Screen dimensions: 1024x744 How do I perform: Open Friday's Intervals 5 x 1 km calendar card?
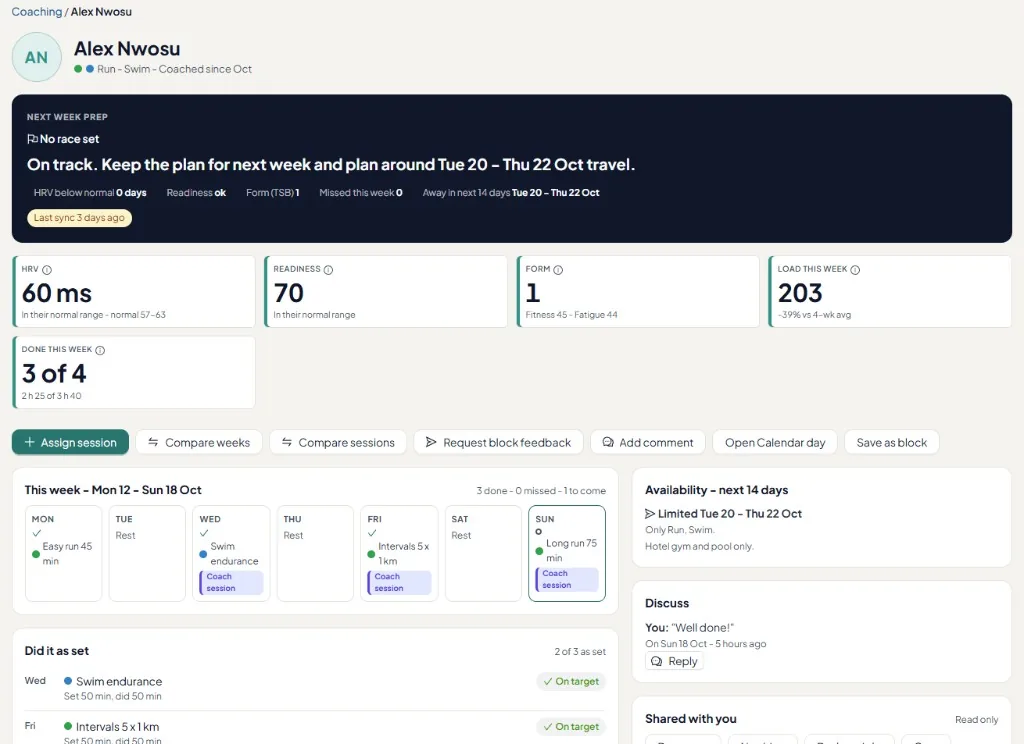click(x=399, y=553)
